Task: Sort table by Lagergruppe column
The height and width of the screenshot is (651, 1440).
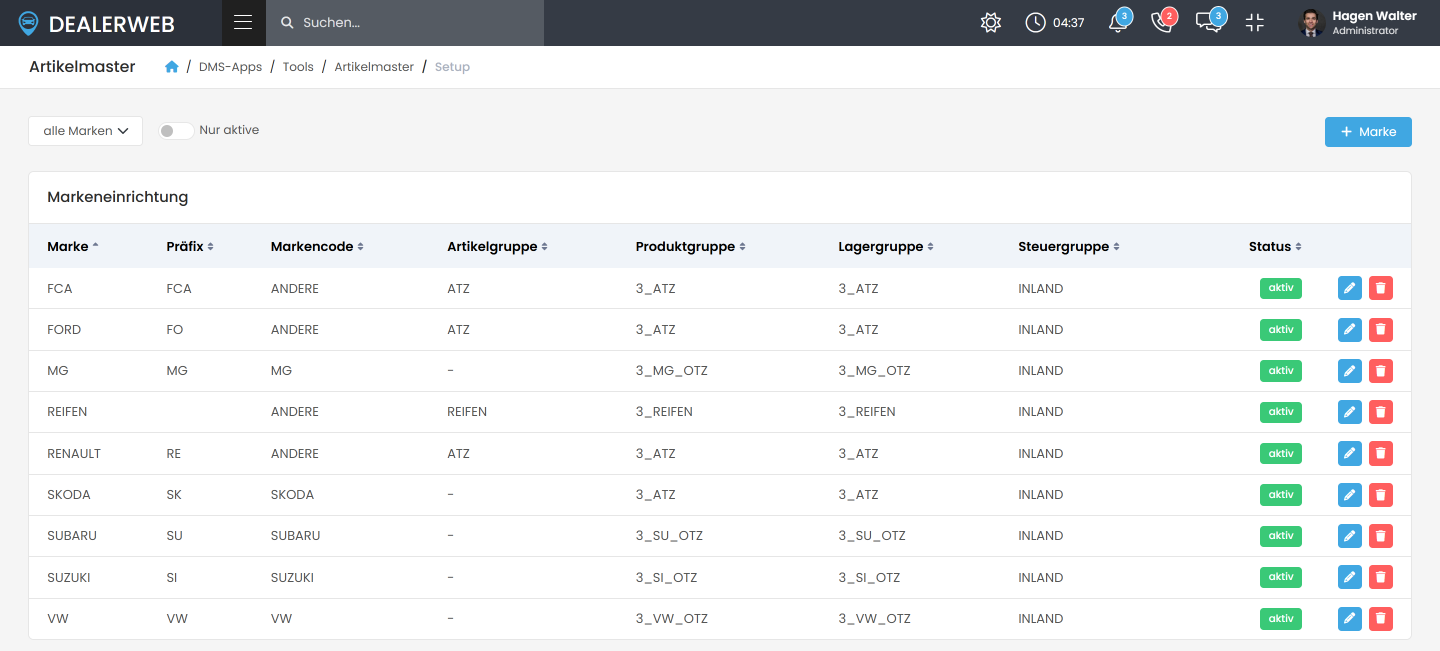Action: (x=886, y=247)
